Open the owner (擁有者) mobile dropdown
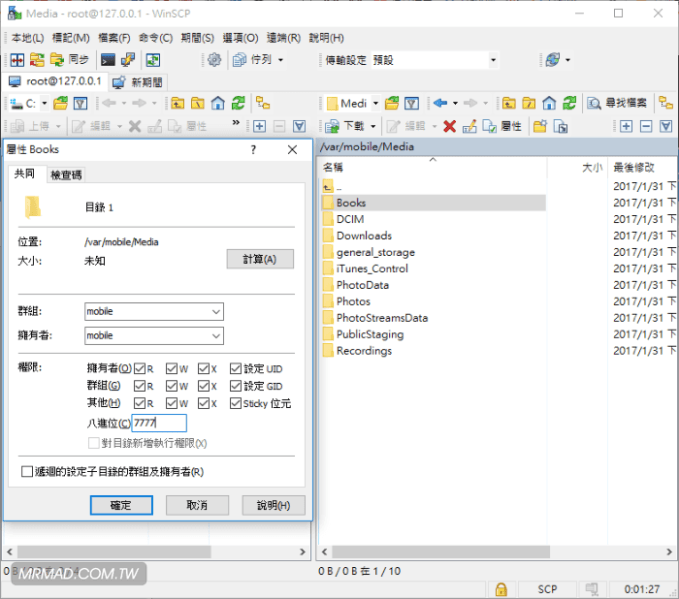The image size is (679, 599). tap(216, 336)
